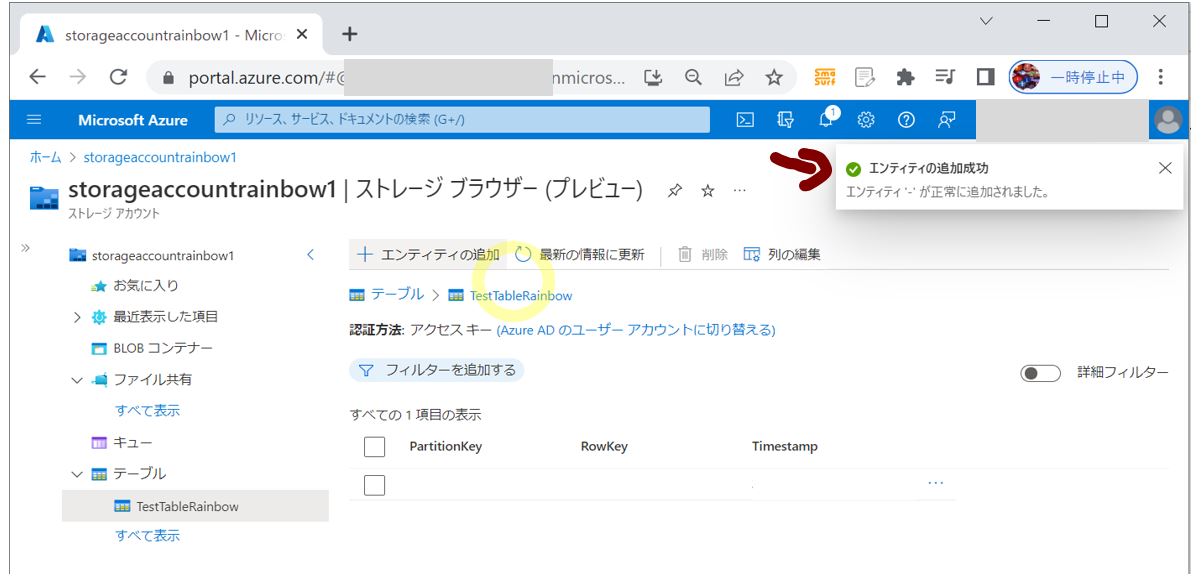This screenshot has height=579, width=1202.
Task: Open a new browser tab
Action: point(349,34)
